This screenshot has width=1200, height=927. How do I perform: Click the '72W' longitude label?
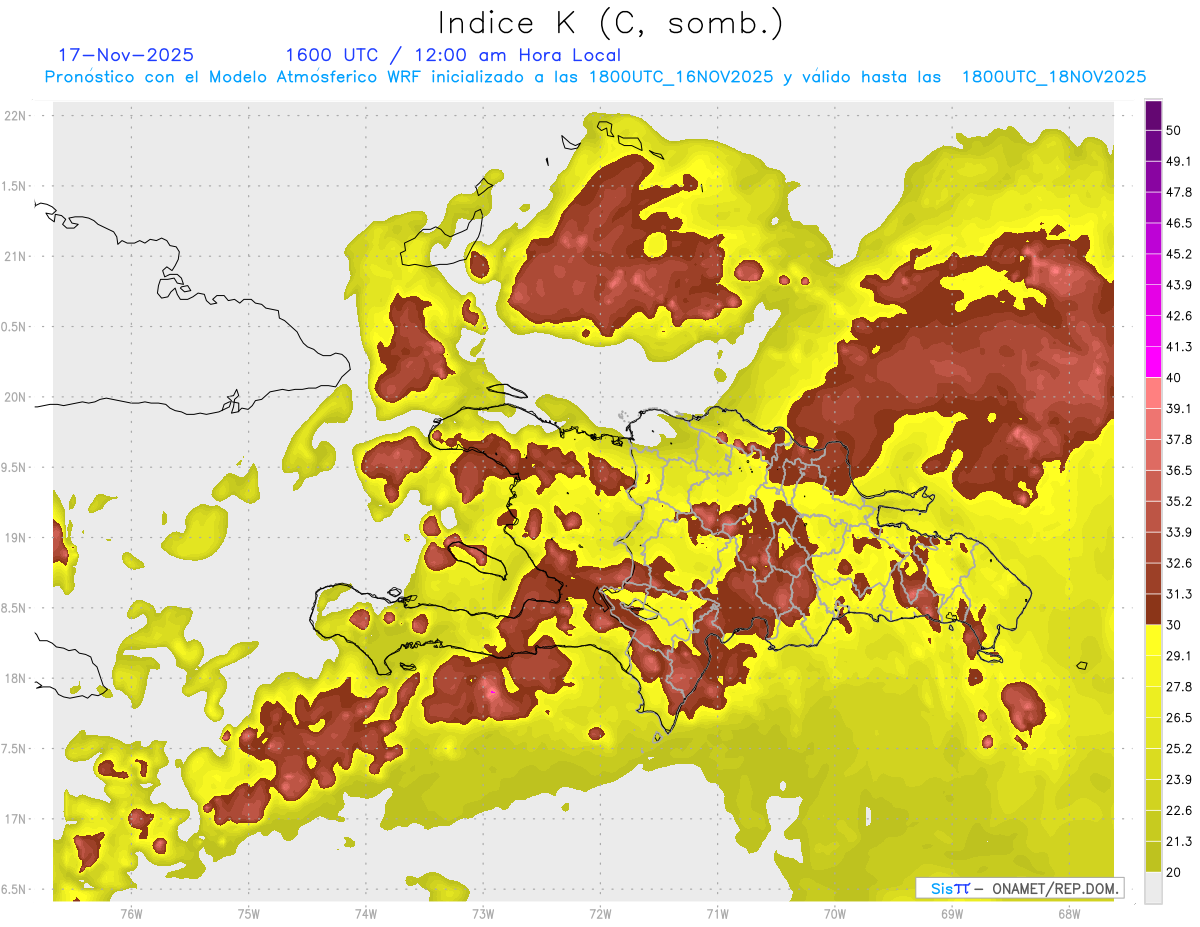tap(600, 914)
